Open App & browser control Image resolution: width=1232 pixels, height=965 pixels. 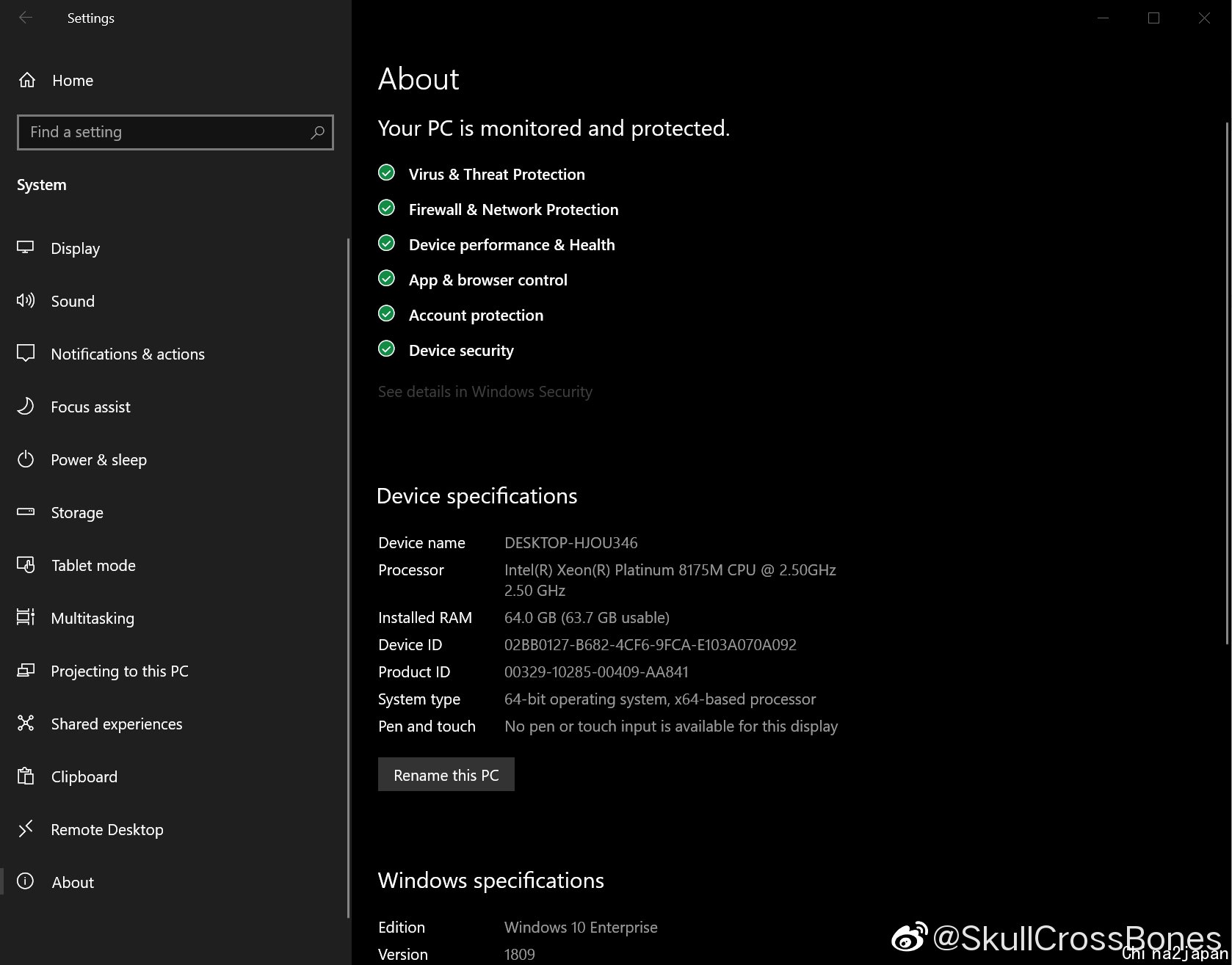coord(488,280)
